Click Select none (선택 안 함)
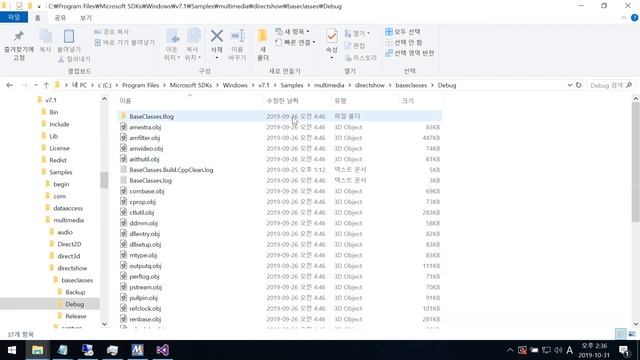 click(404, 42)
